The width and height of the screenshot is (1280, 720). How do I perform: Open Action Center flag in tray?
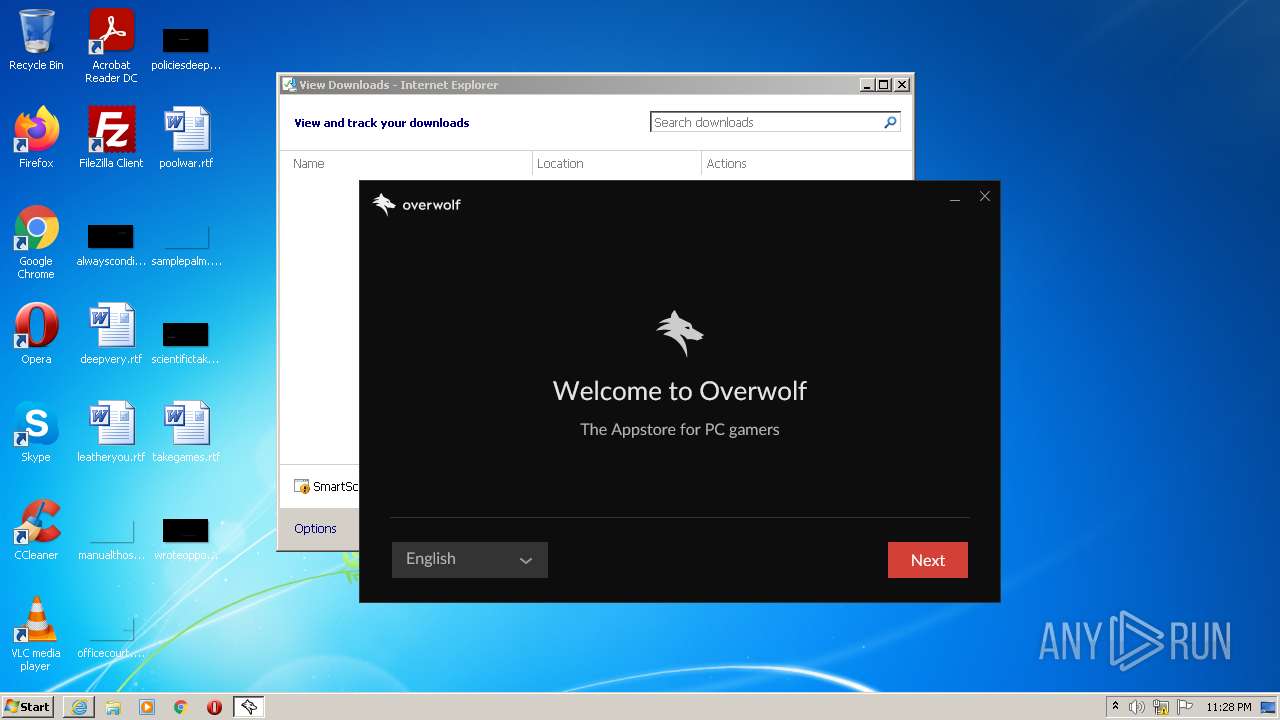pyautogui.click(x=1184, y=707)
